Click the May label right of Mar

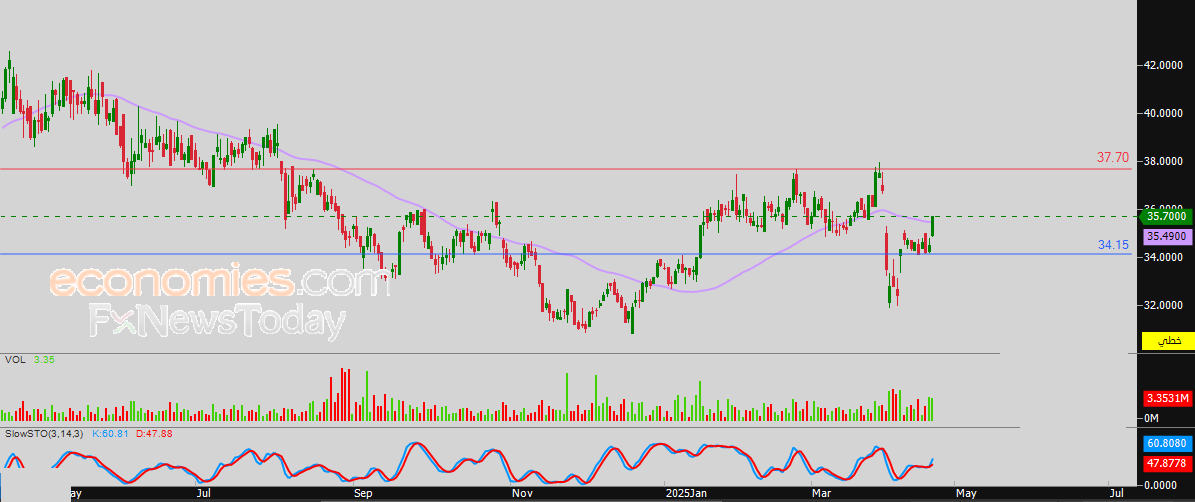[x=965, y=494]
